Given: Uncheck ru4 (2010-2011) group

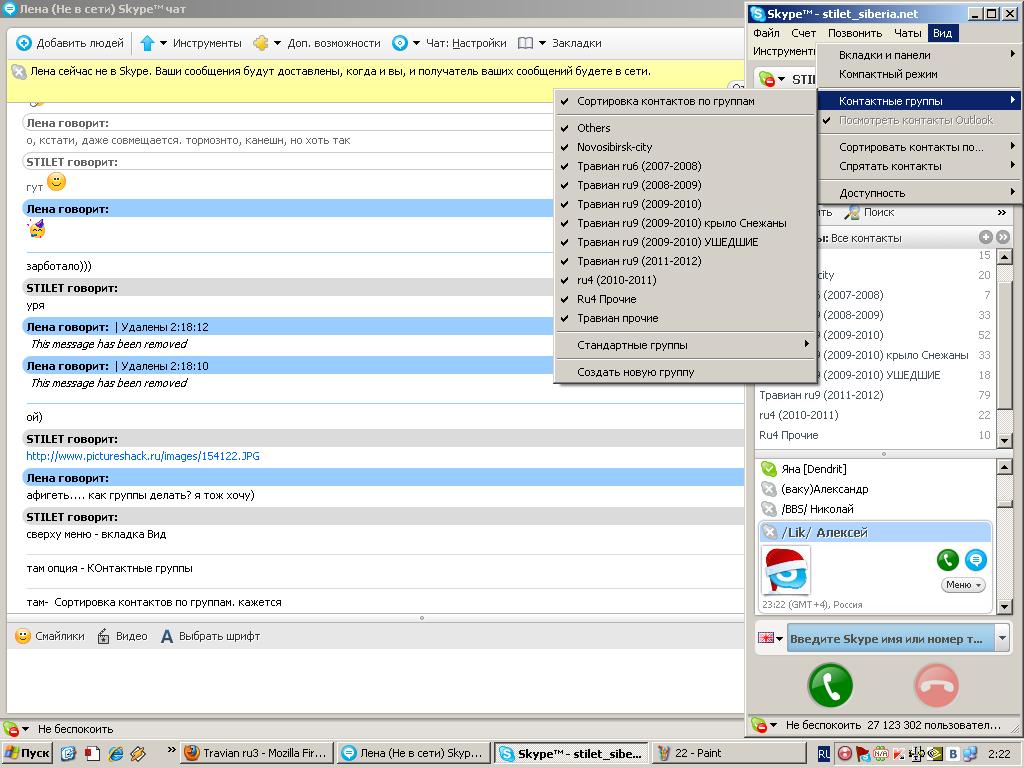Looking at the screenshot, I should pyautogui.click(x=684, y=280).
